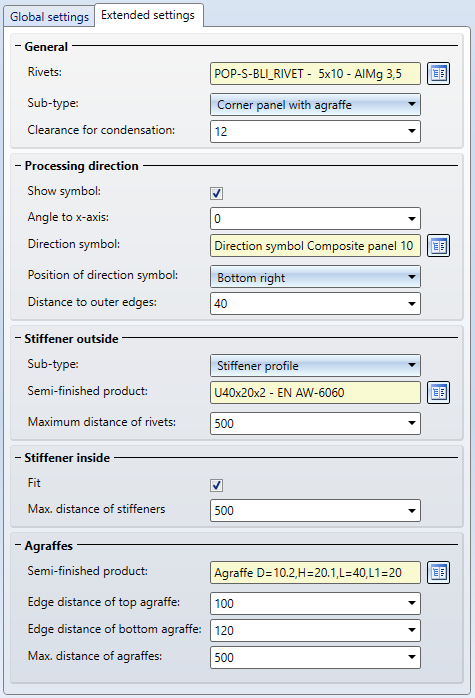This screenshot has height=698, width=475.
Task: Uncheck the Show symbol checkbox
Action: tap(216, 193)
